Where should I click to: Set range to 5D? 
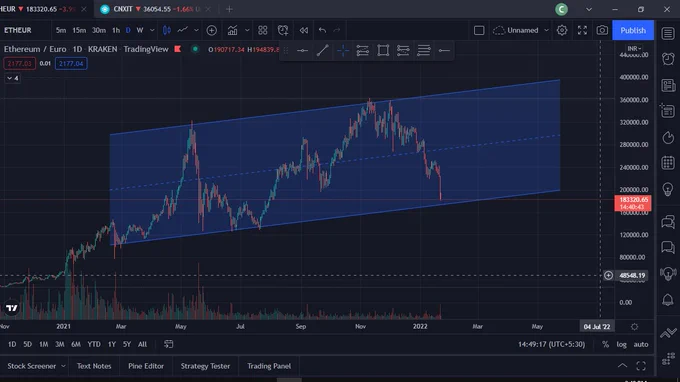click(27, 344)
